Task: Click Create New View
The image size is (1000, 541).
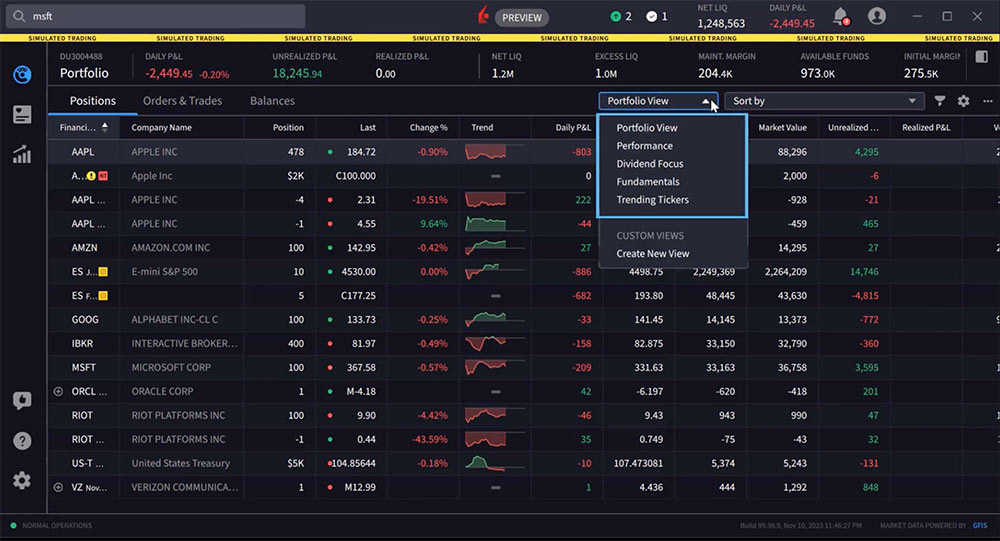Action: point(653,254)
